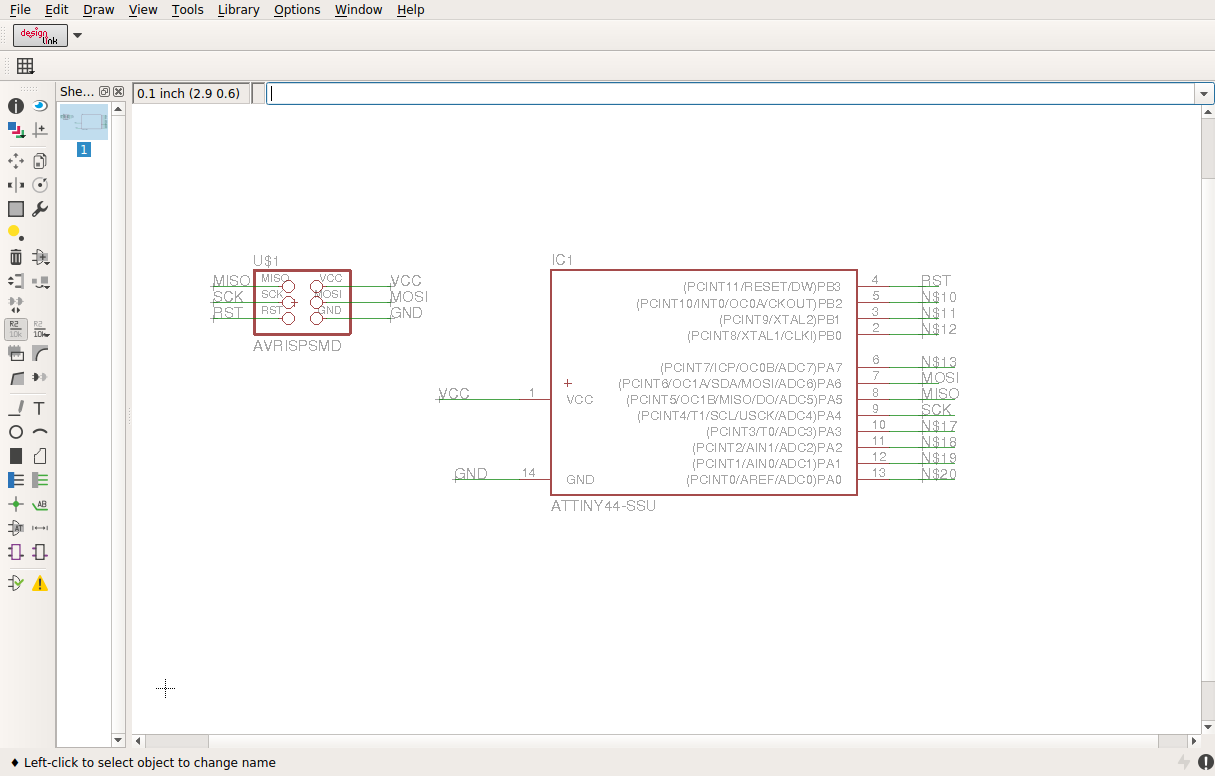This screenshot has height=776, width=1215.
Task: Open the Tools menu
Action: 187,9
